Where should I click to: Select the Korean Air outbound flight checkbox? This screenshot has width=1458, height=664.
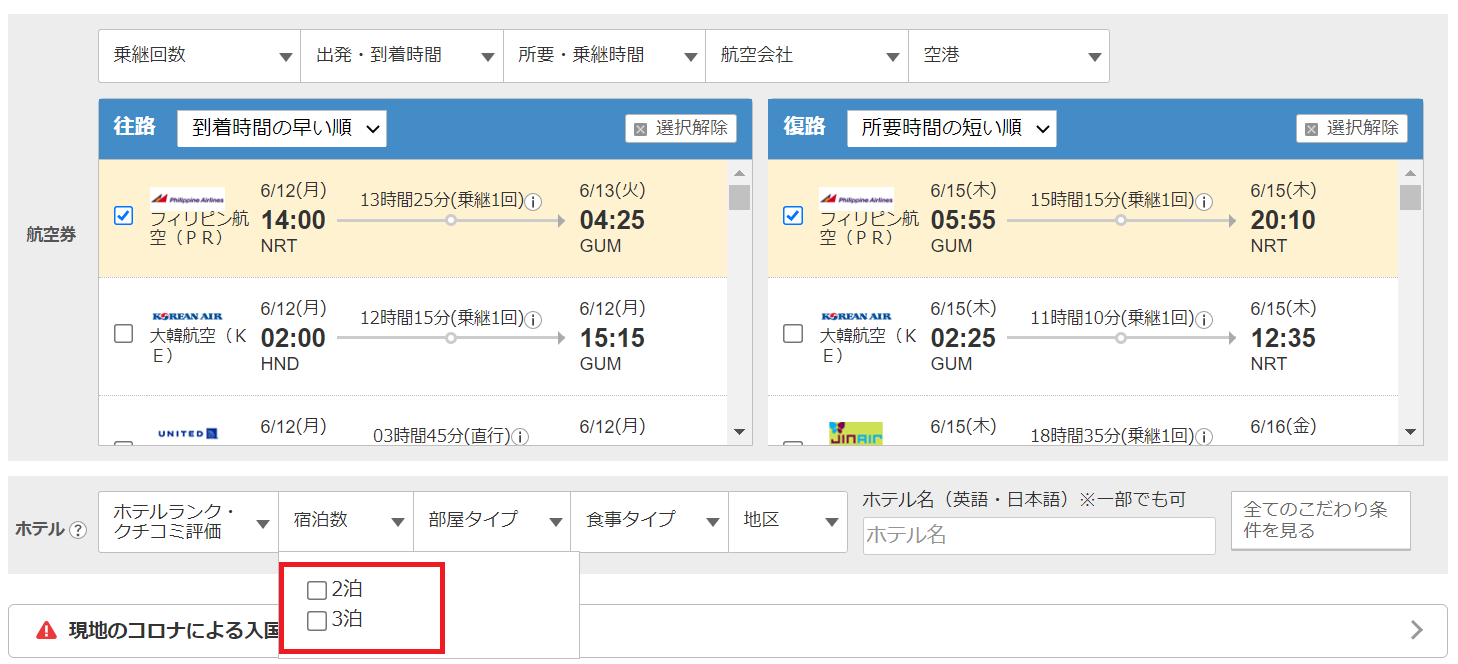[124, 334]
